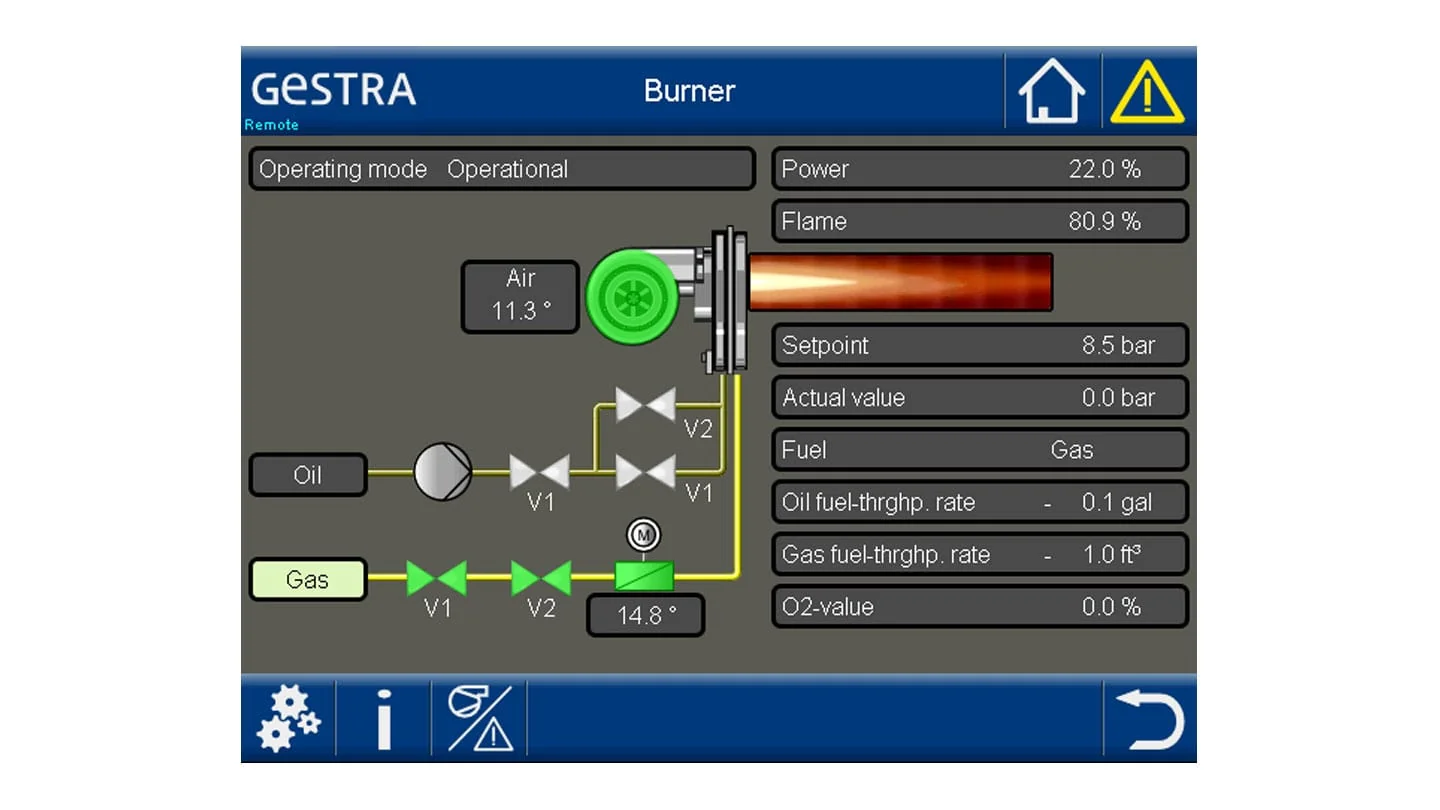Click the burner head flange
1440x810 pixels.
[x=729, y=300]
